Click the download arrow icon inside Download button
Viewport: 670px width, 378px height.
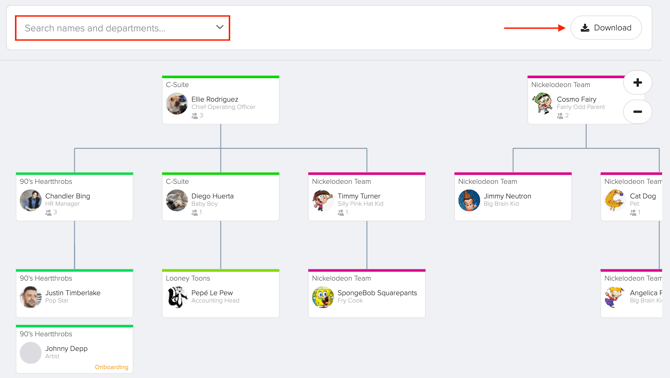(x=585, y=28)
